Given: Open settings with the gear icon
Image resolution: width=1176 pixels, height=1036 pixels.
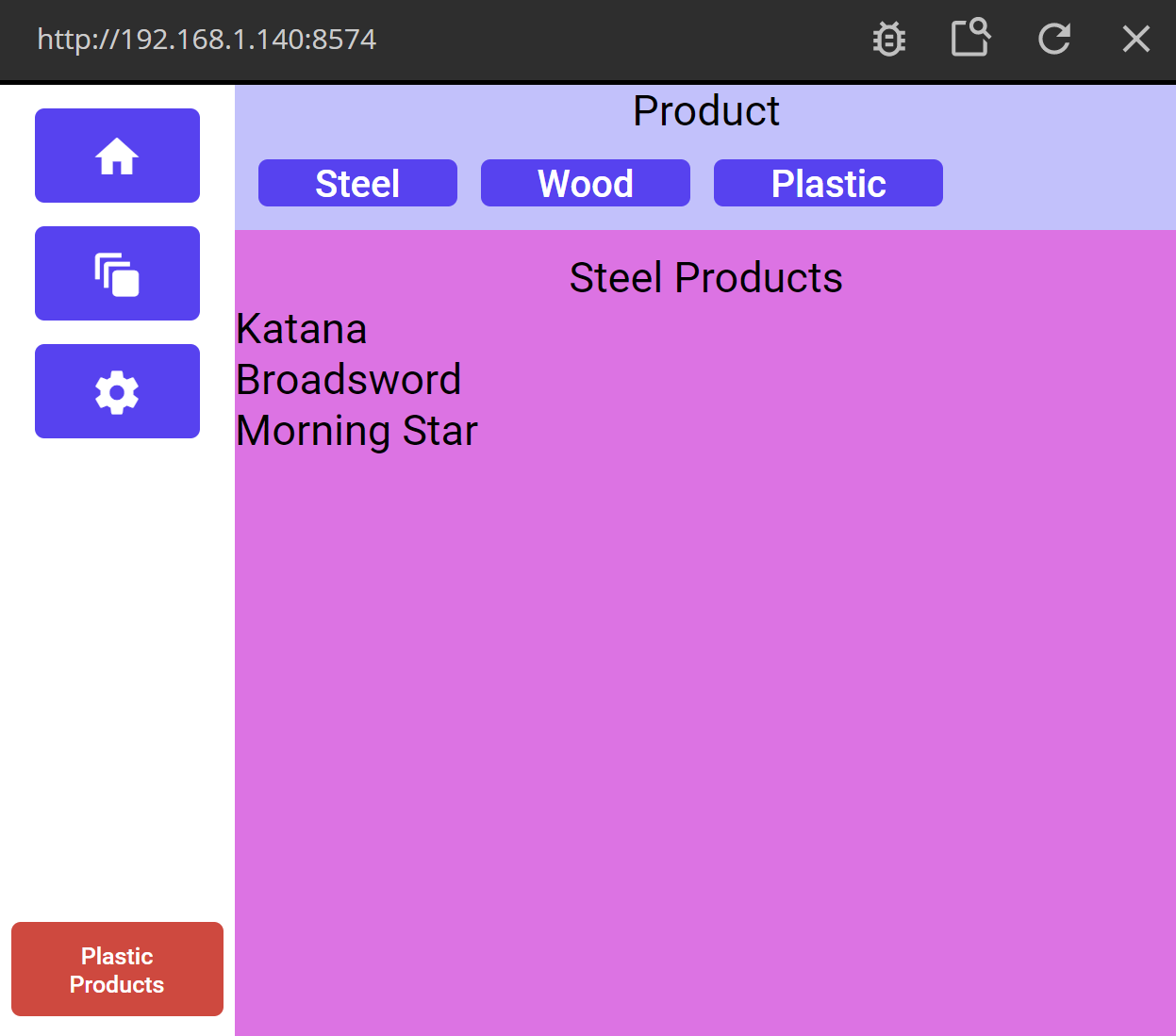Looking at the screenshot, I should pos(117,391).
